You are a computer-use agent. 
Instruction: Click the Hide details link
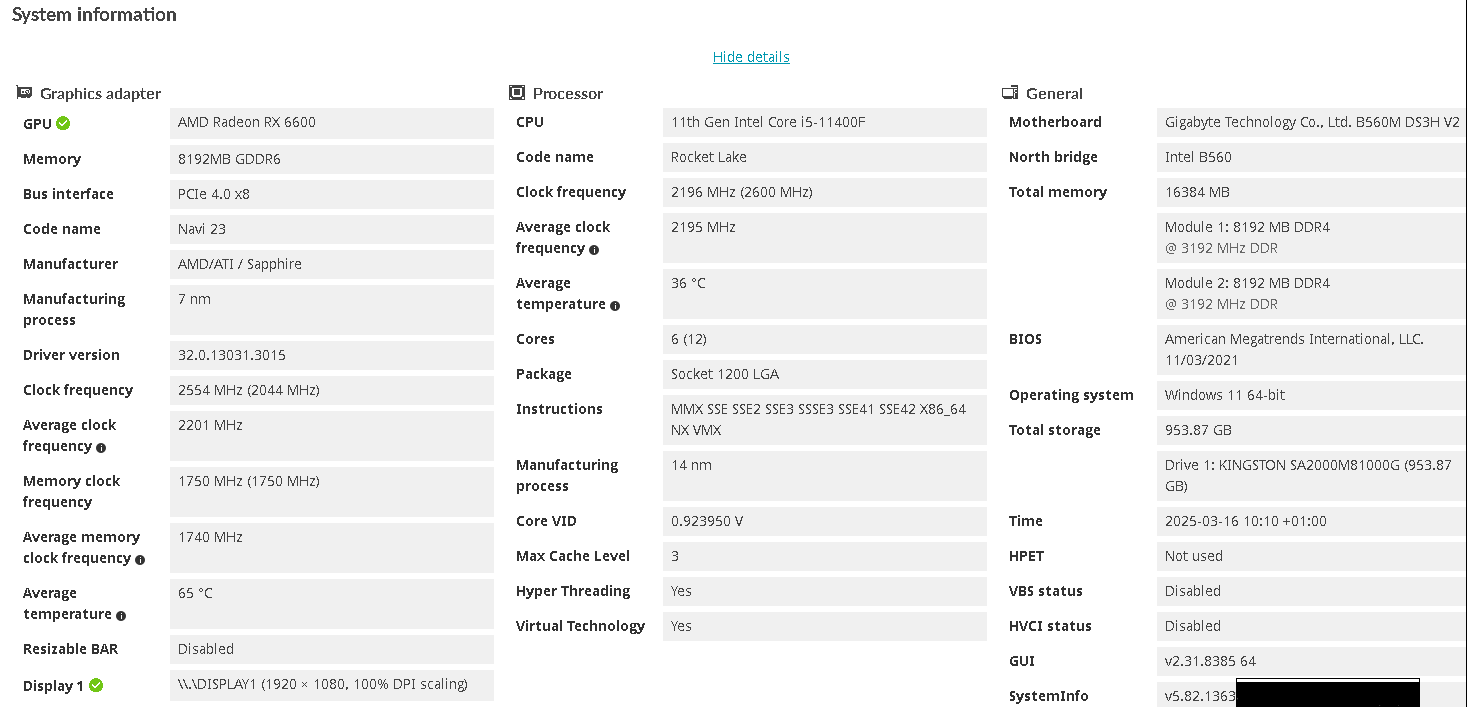pyautogui.click(x=751, y=57)
